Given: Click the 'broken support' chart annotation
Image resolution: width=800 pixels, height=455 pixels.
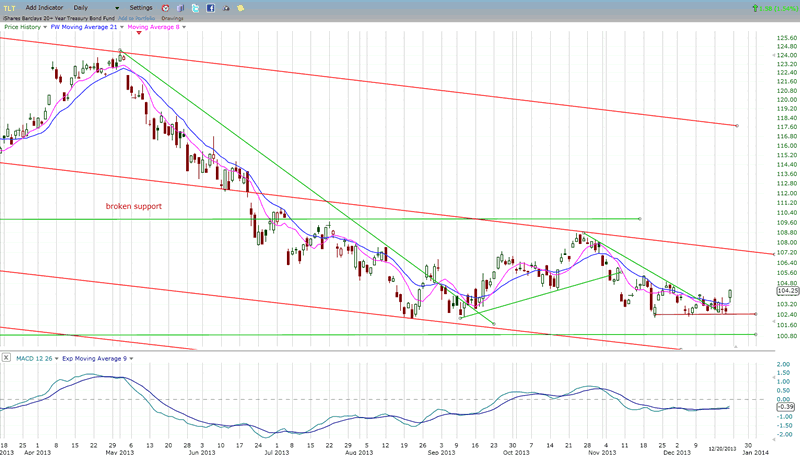Looking at the screenshot, I should click(134, 207).
